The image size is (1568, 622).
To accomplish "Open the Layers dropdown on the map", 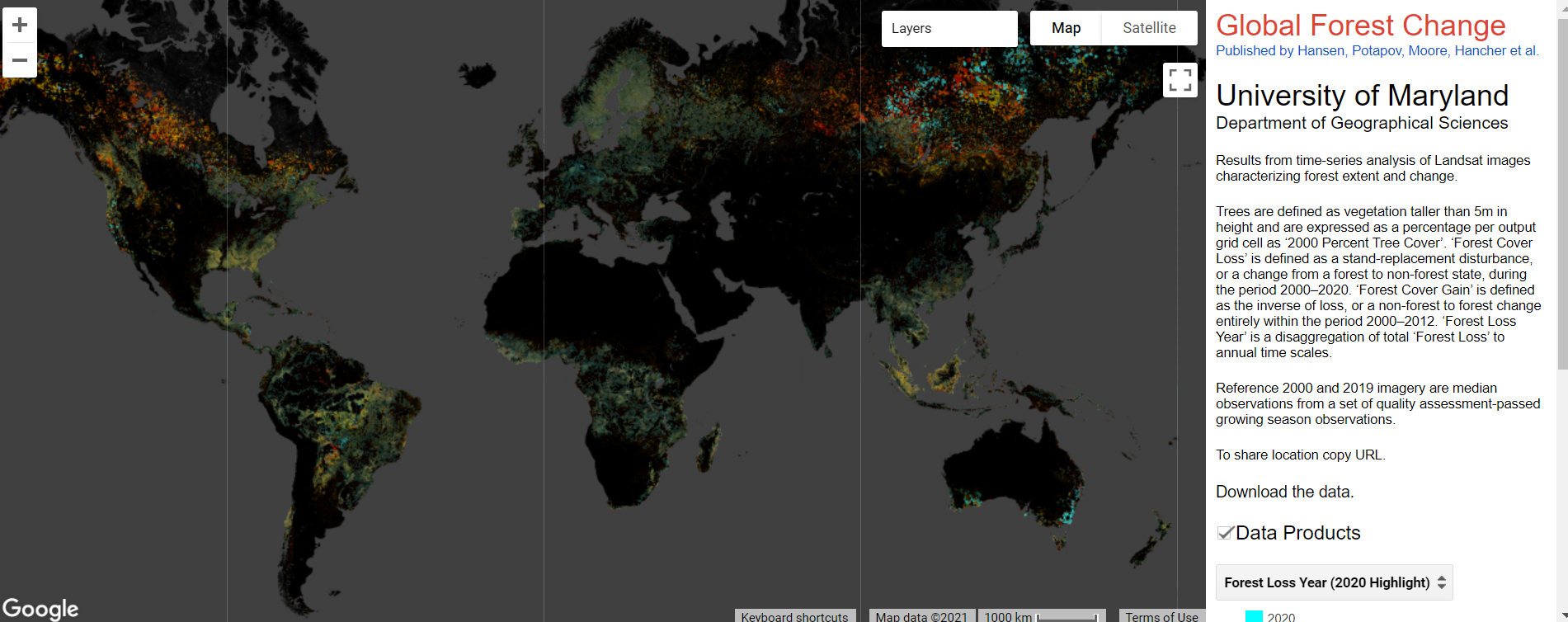I will (x=949, y=28).
